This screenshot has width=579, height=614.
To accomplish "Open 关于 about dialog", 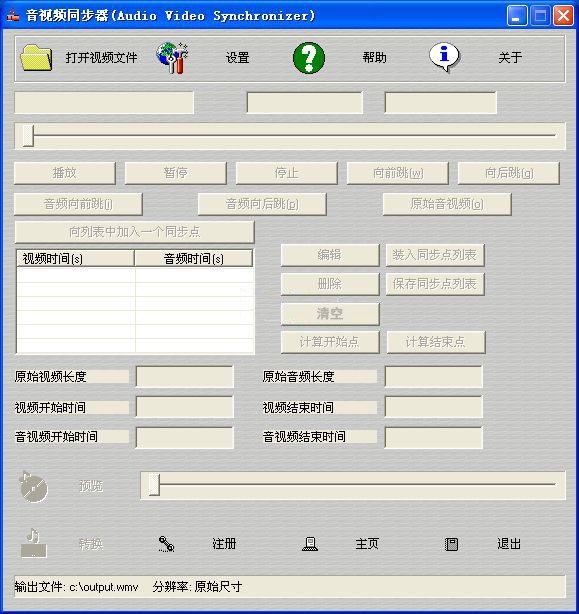I will pos(510,58).
